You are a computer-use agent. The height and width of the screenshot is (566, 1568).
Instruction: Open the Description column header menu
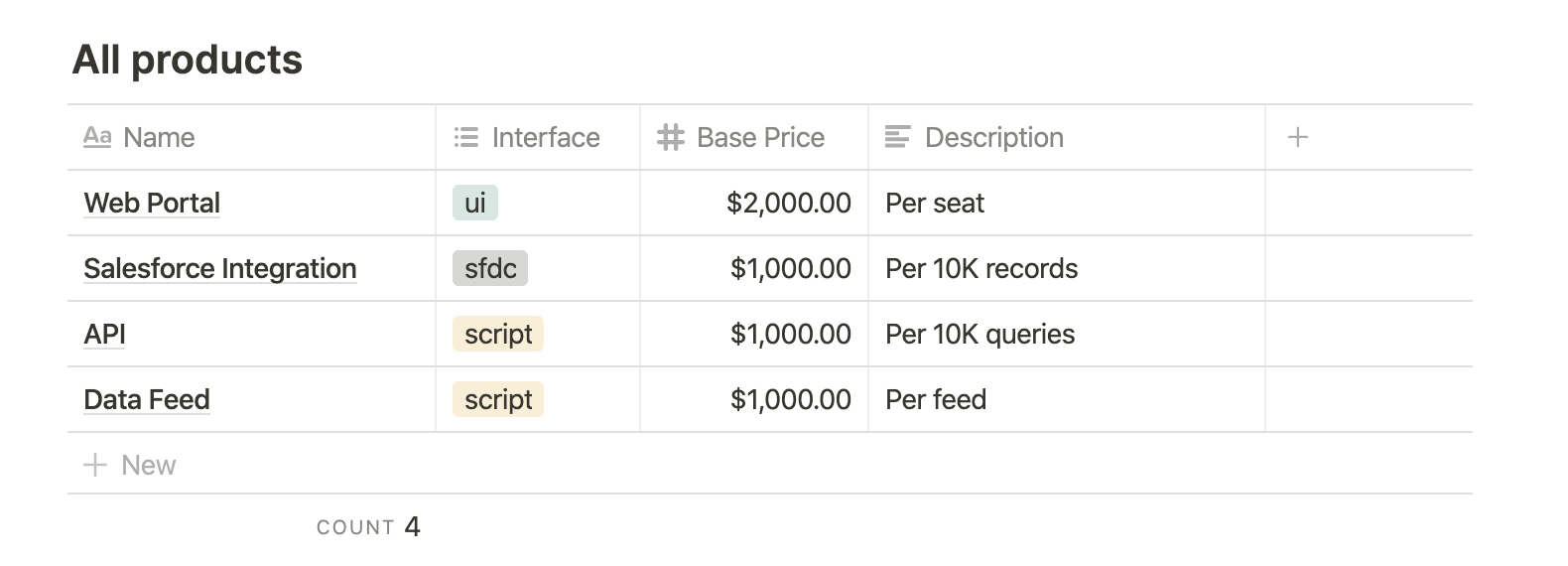click(1067, 137)
